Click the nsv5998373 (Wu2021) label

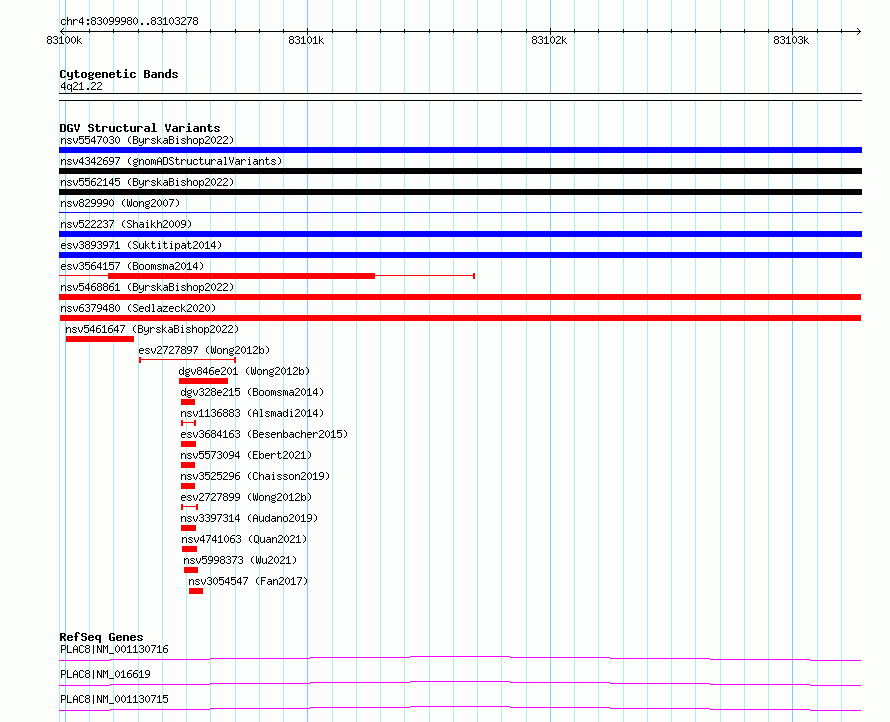240,560
